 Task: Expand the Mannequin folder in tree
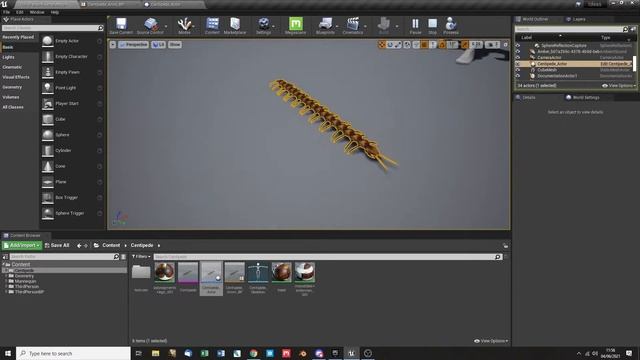point(7,281)
